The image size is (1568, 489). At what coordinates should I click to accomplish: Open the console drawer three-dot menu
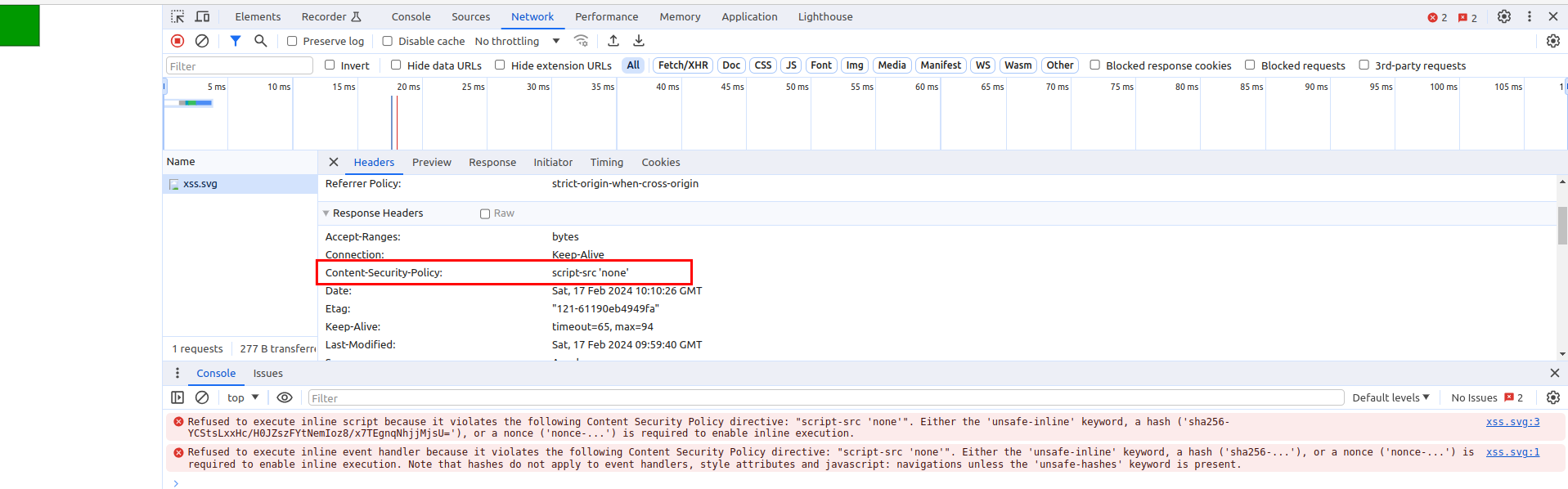[x=177, y=373]
